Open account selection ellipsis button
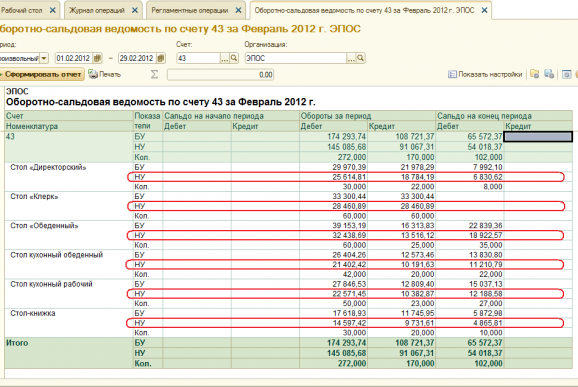This screenshot has width=578, height=387. click(224, 58)
